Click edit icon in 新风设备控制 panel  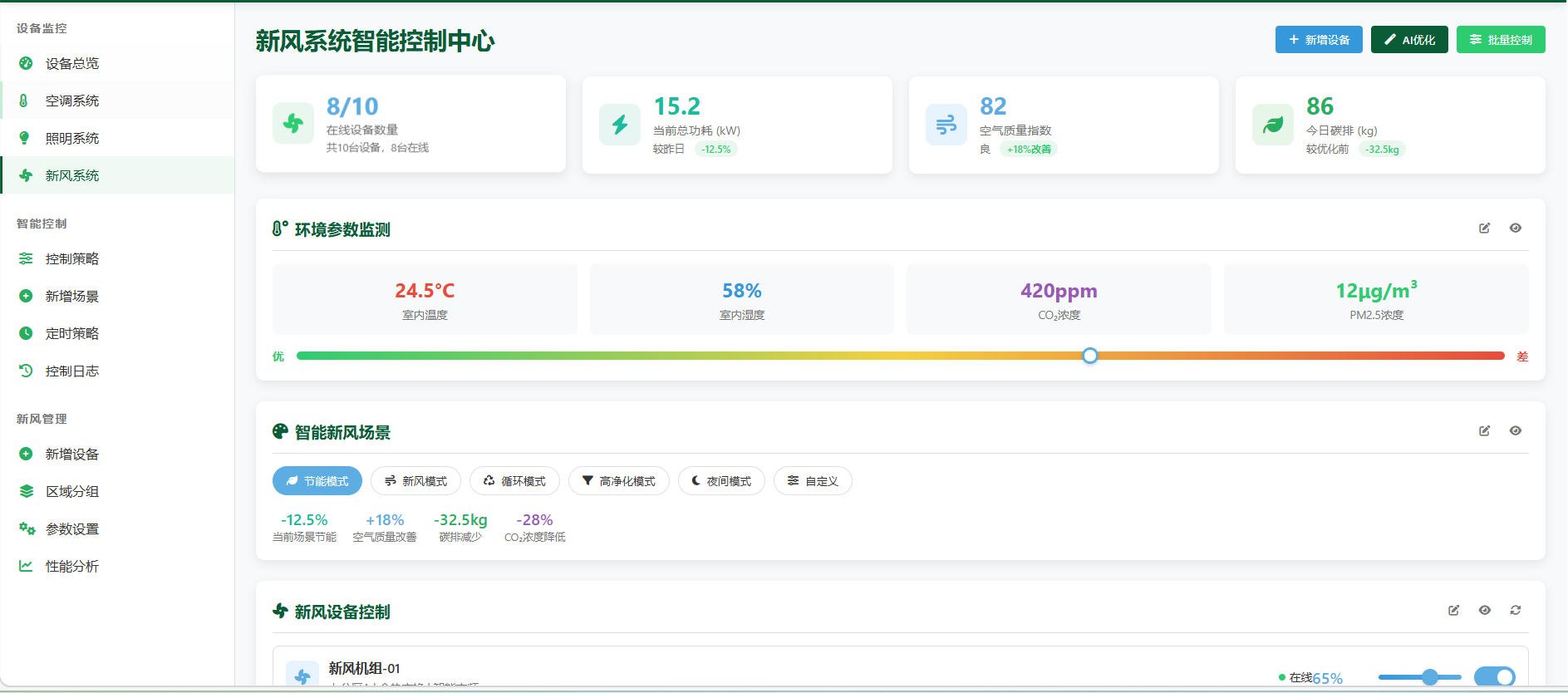point(1453,611)
